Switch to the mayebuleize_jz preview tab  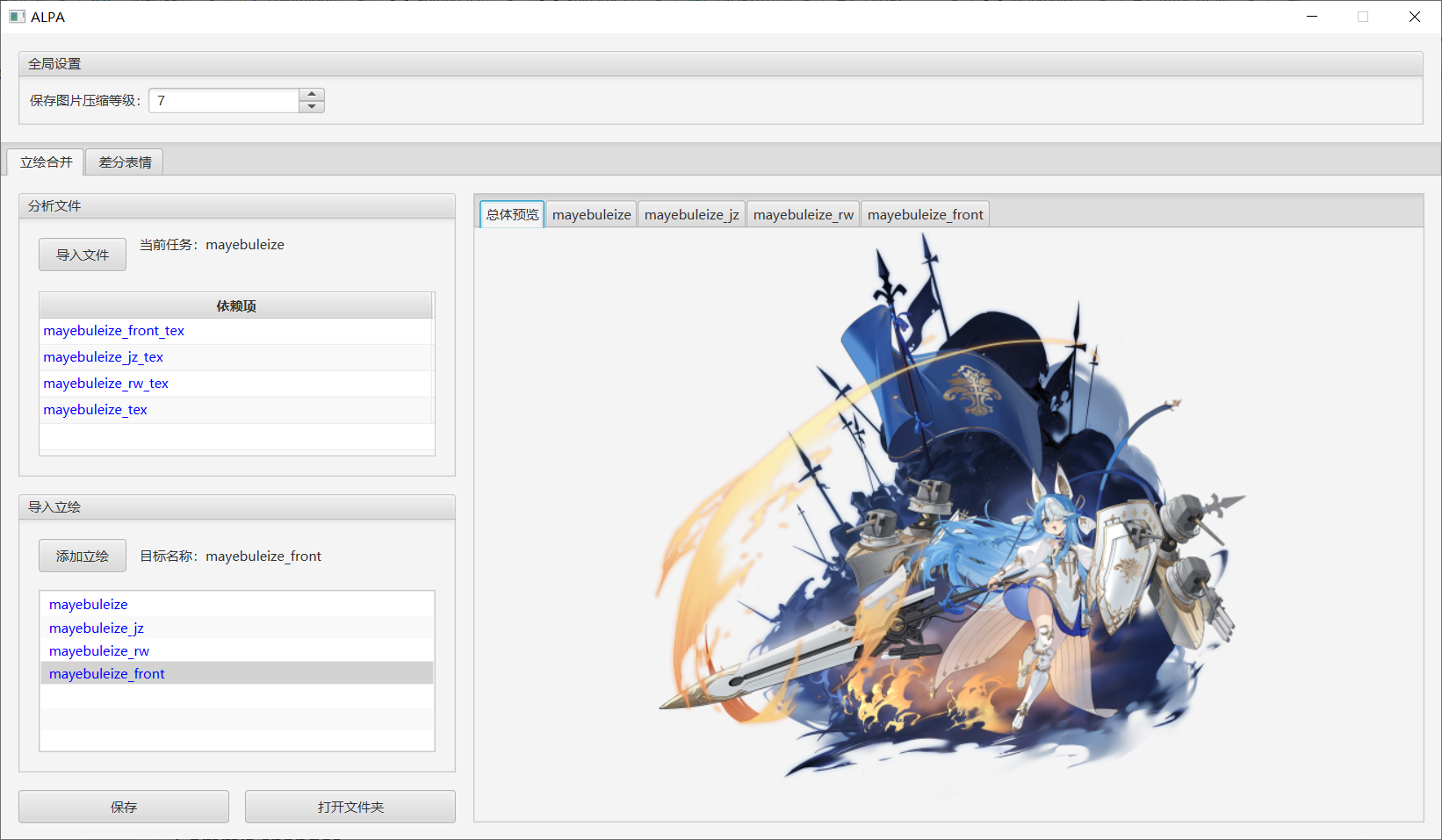(x=691, y=213)
